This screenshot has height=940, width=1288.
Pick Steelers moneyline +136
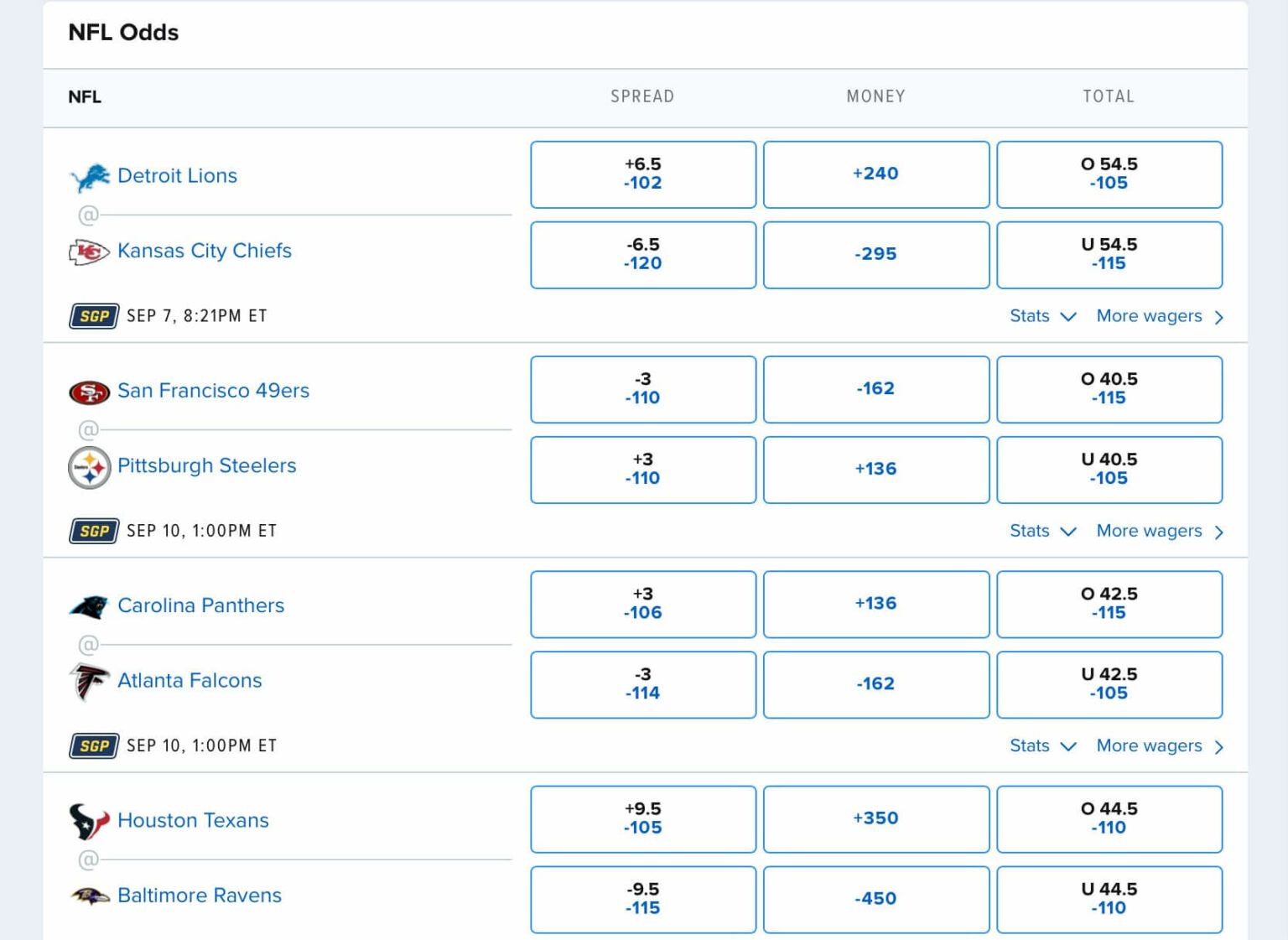[876, 470]
